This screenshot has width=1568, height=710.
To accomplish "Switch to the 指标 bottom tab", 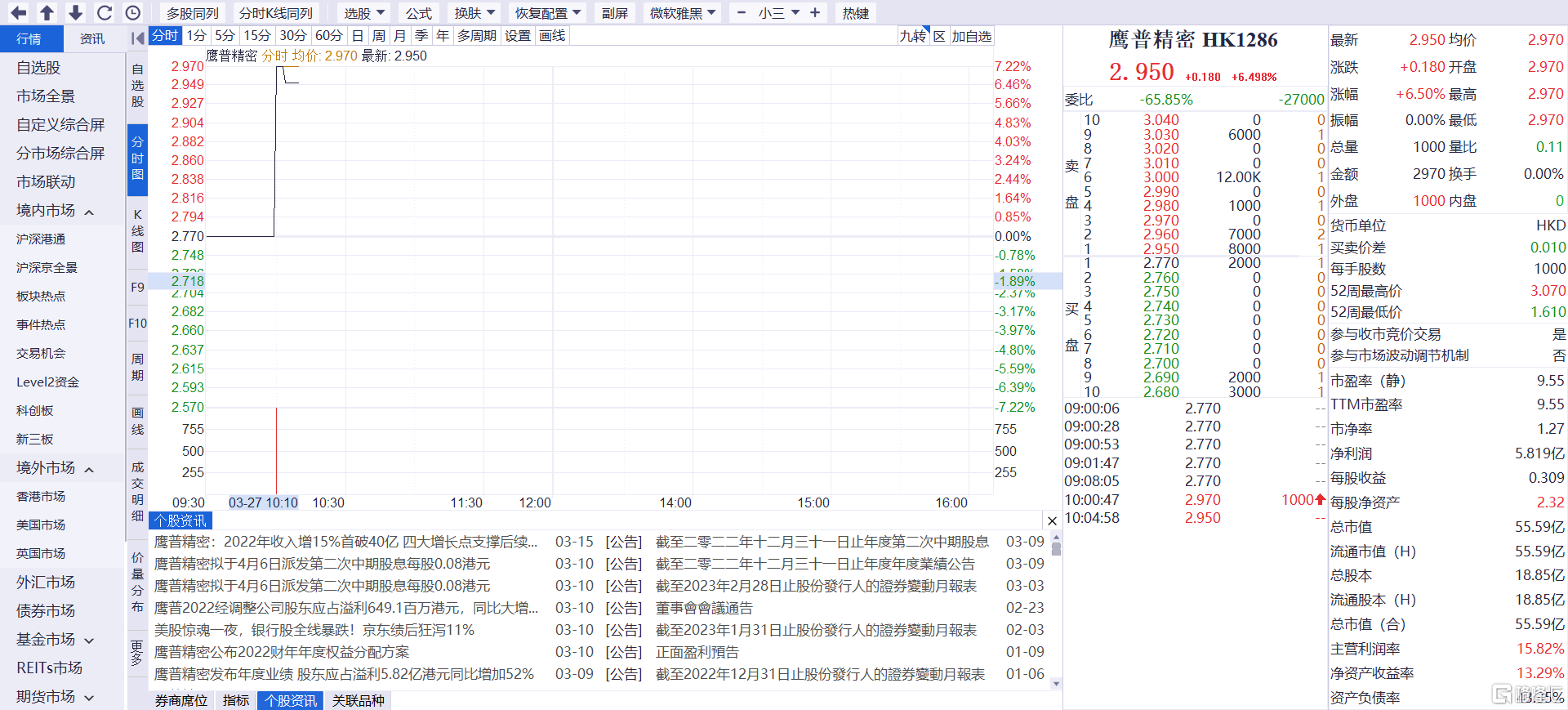I will click(236, 701).
